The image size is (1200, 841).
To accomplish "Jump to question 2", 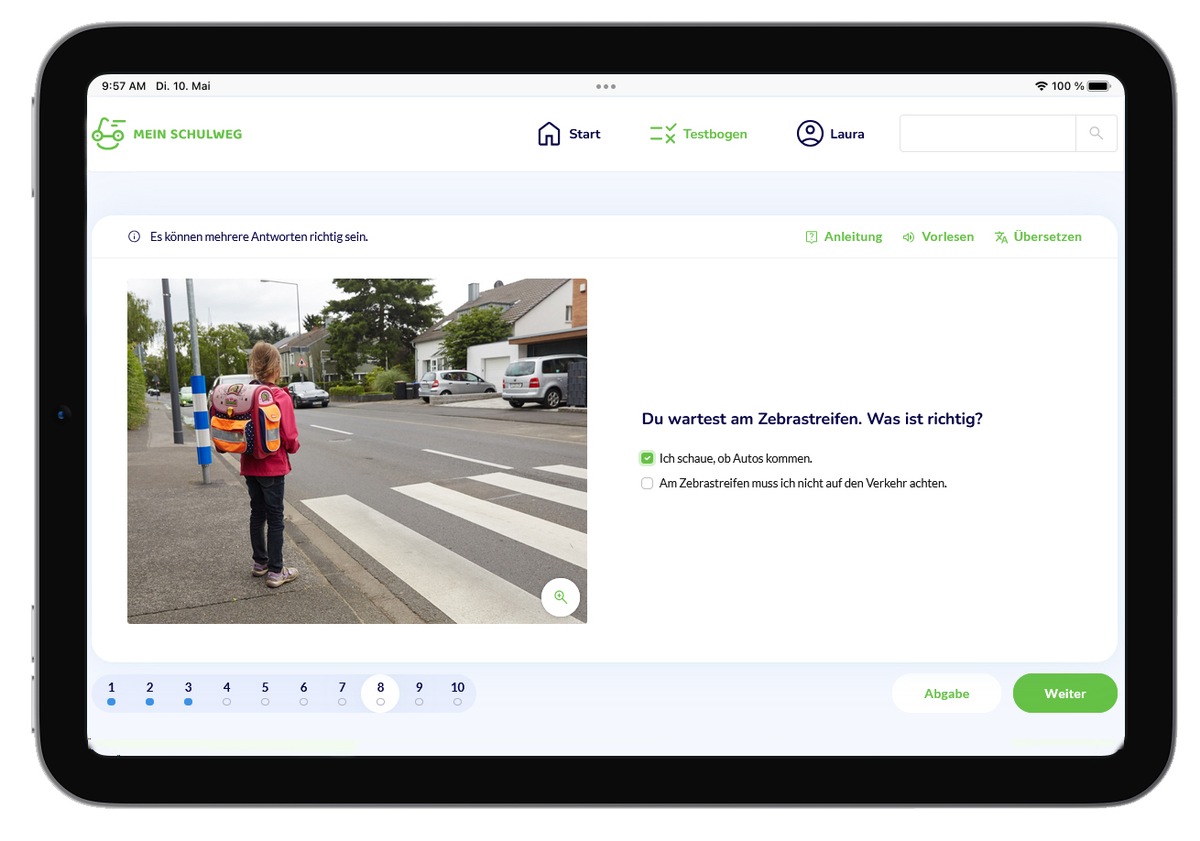I will [x=150, y=693].
